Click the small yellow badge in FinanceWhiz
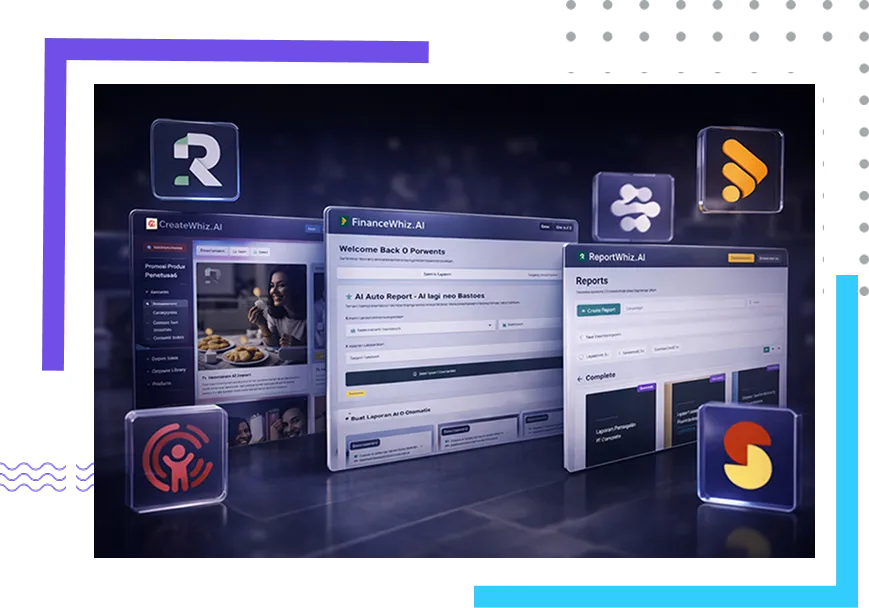Viewport: 869px width, 608px height. point(356,393)
